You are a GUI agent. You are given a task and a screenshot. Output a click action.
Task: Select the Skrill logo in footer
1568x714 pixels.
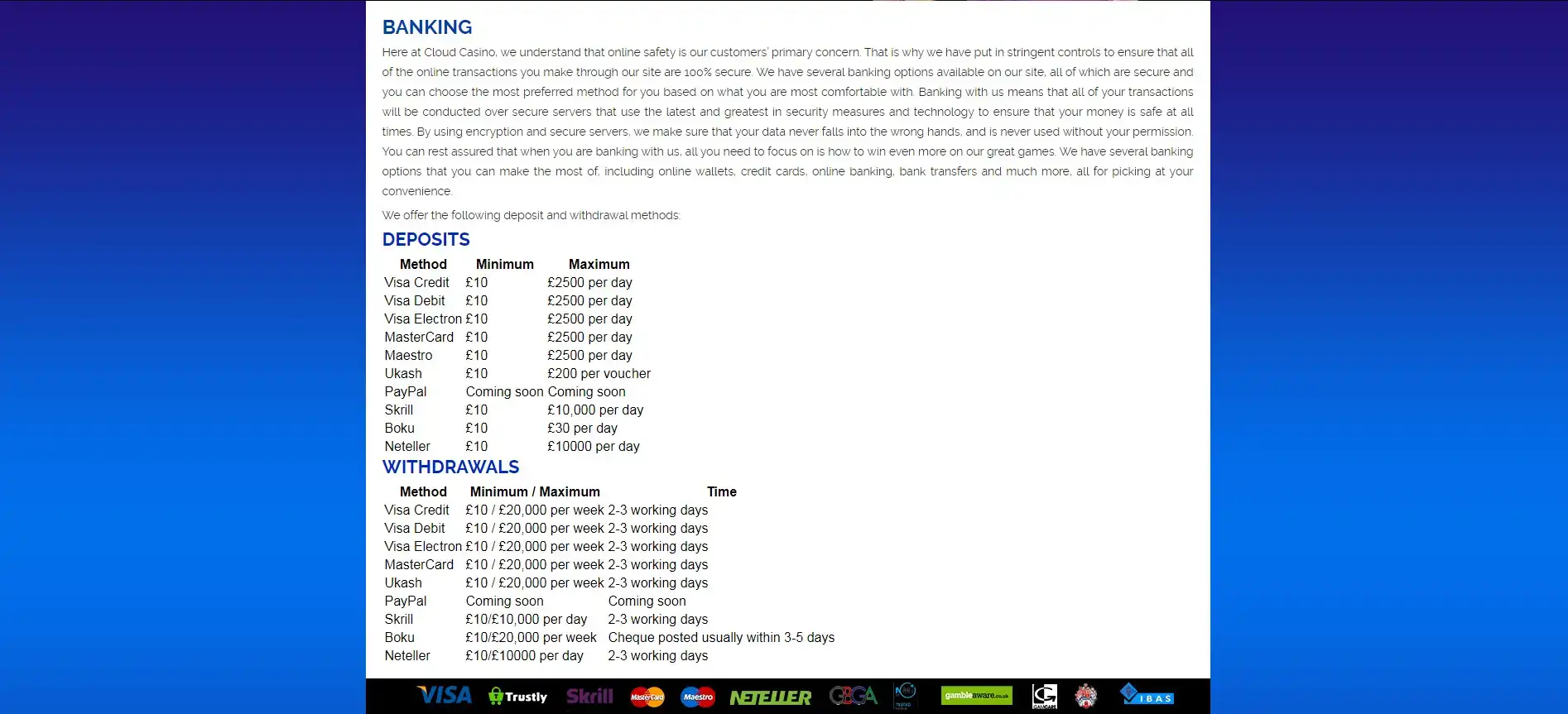(x=589, y=697)
